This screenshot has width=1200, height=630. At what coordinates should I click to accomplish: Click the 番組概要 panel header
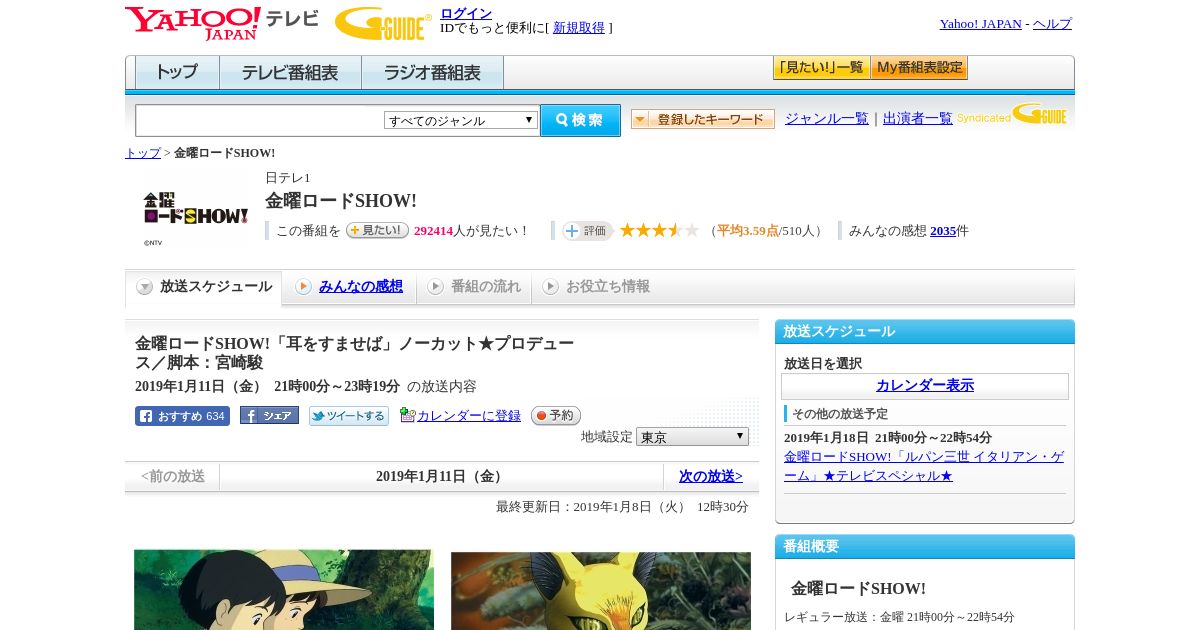pyautogui.click(x=925, y=547)
